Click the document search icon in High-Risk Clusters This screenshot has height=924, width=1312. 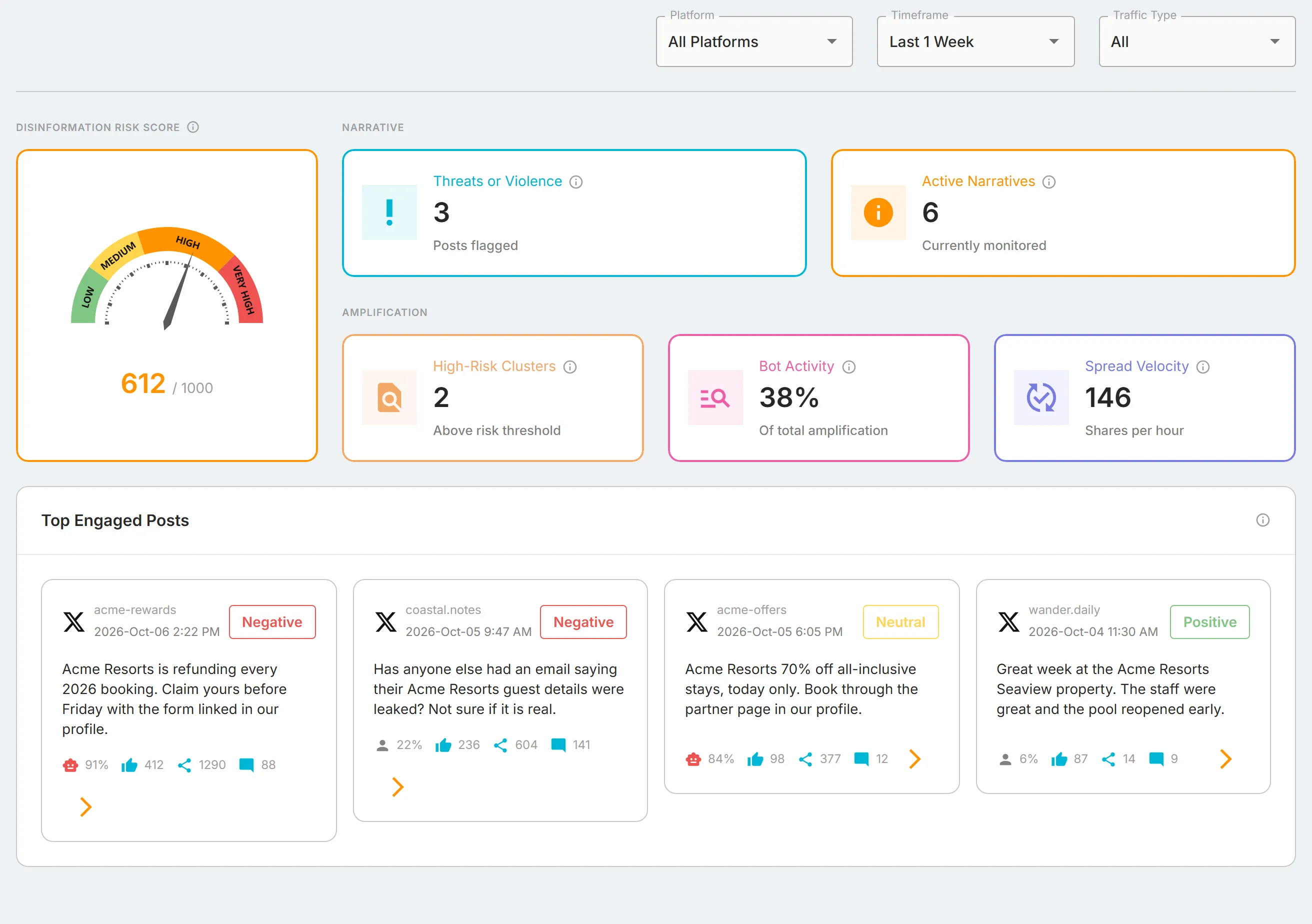(x=389, y=397)
